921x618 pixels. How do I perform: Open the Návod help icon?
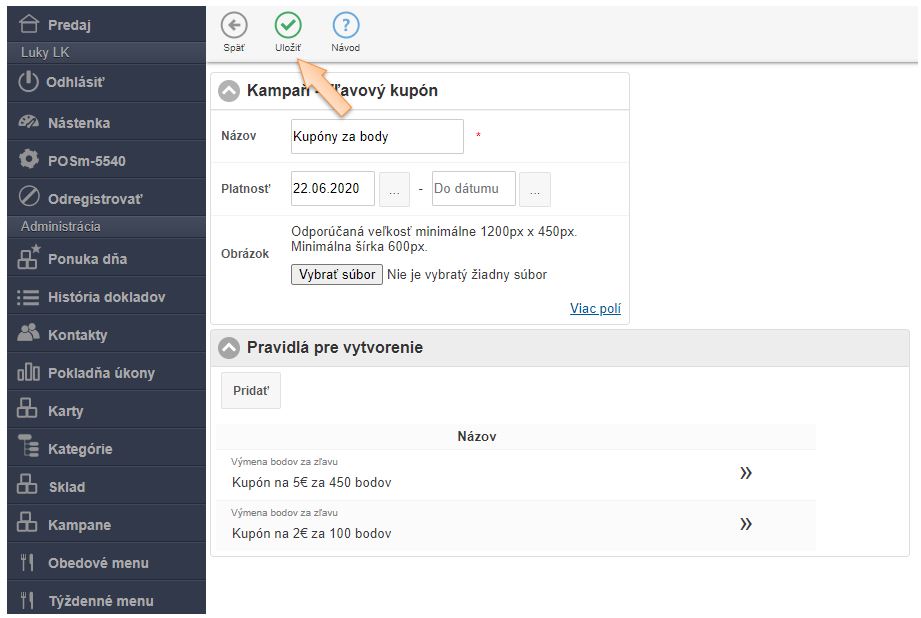point(345,26)
